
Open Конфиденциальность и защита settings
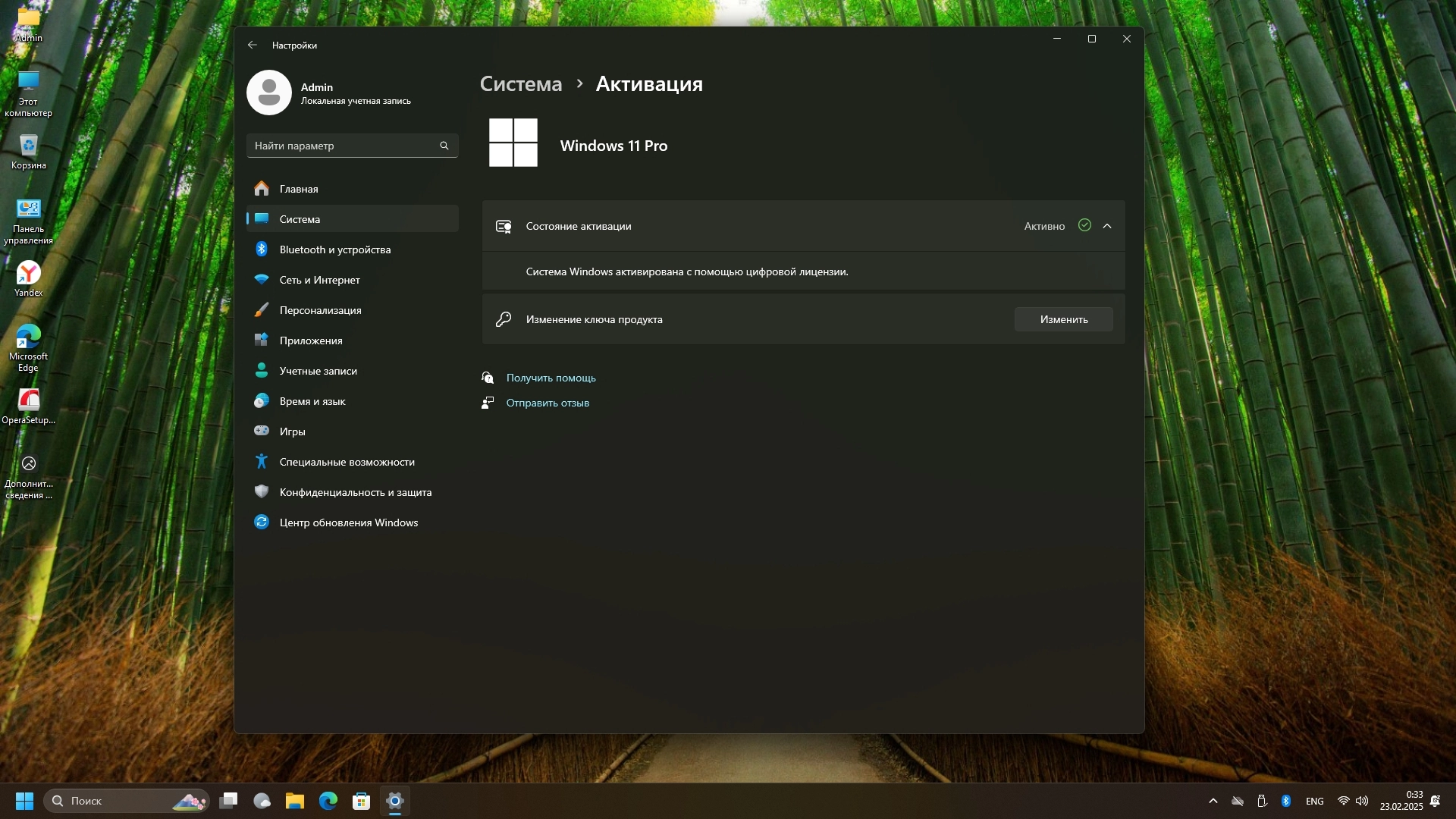(x=355, y=492)
